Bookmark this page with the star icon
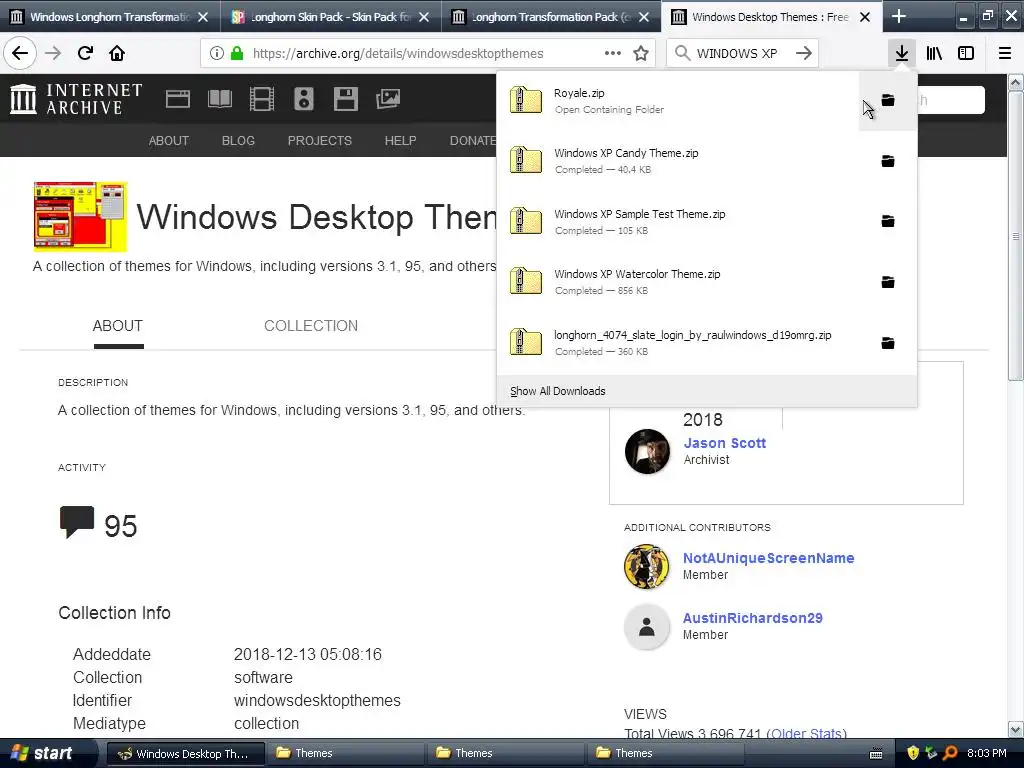Screen dimensions: 1024x768 pos(641,53)
